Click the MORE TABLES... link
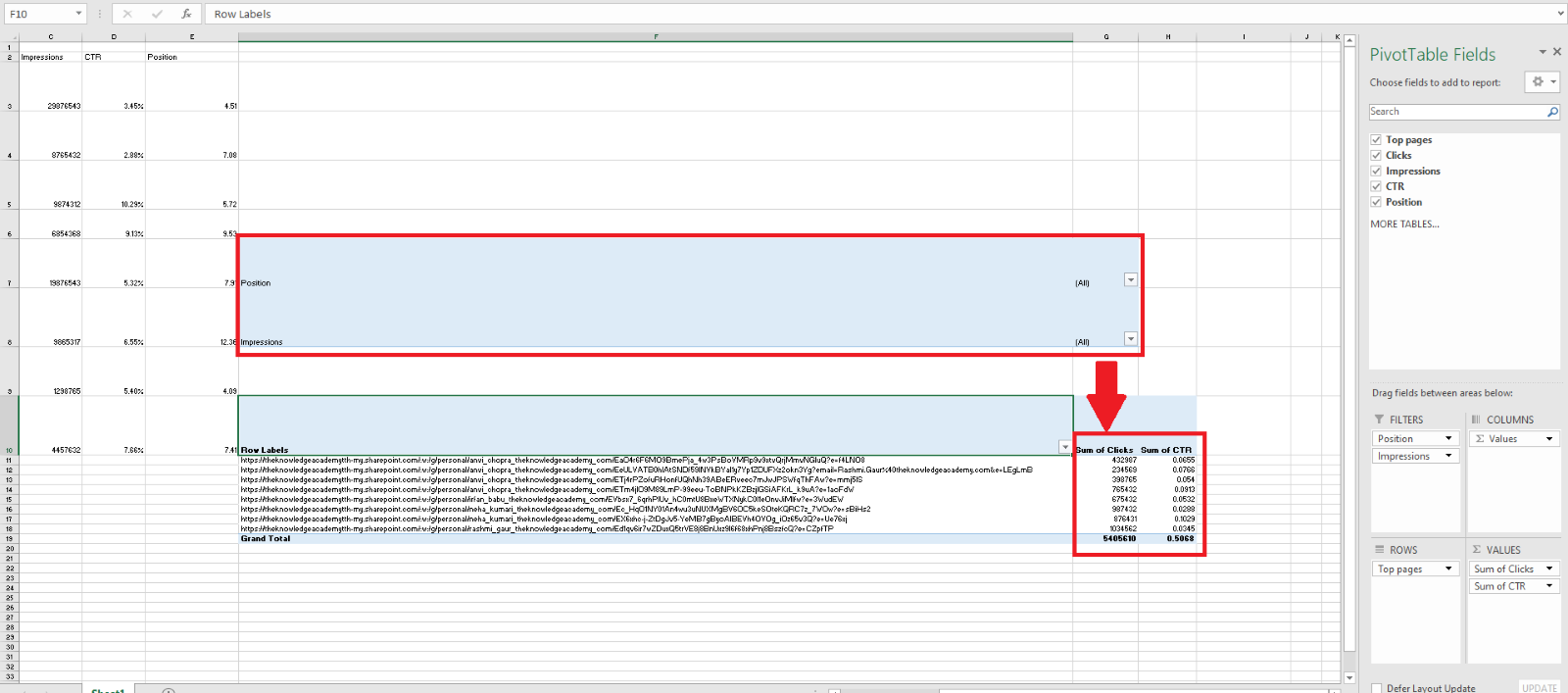 [1404, 224]
